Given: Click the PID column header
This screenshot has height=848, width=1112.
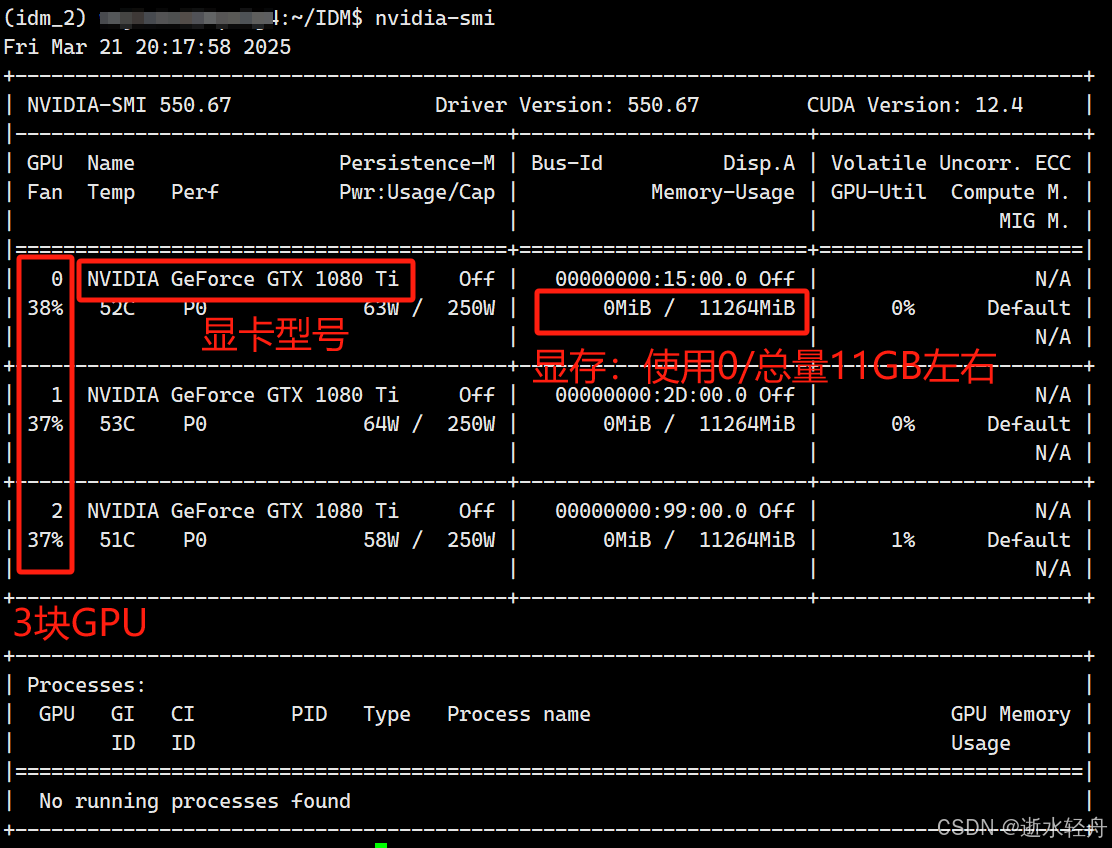Looking at the screenshot, I should click(x=309, y=714).
